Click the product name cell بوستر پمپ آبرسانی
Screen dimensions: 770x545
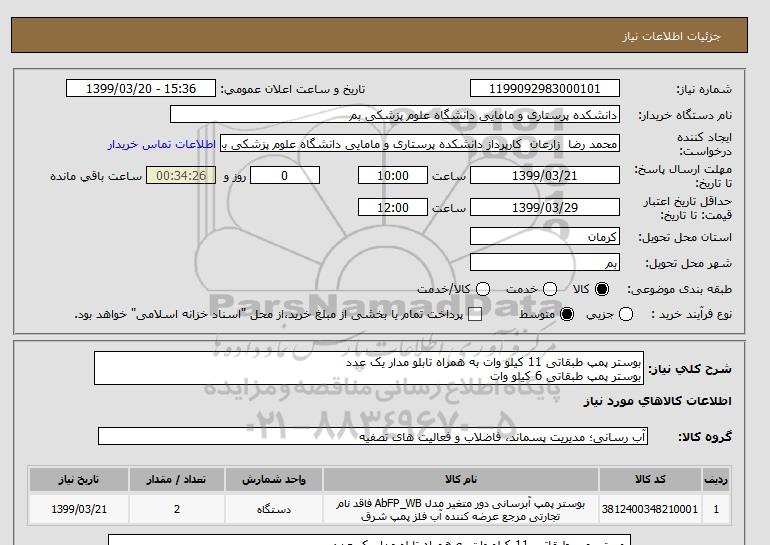pyautogui.click(x=461, y=510)
